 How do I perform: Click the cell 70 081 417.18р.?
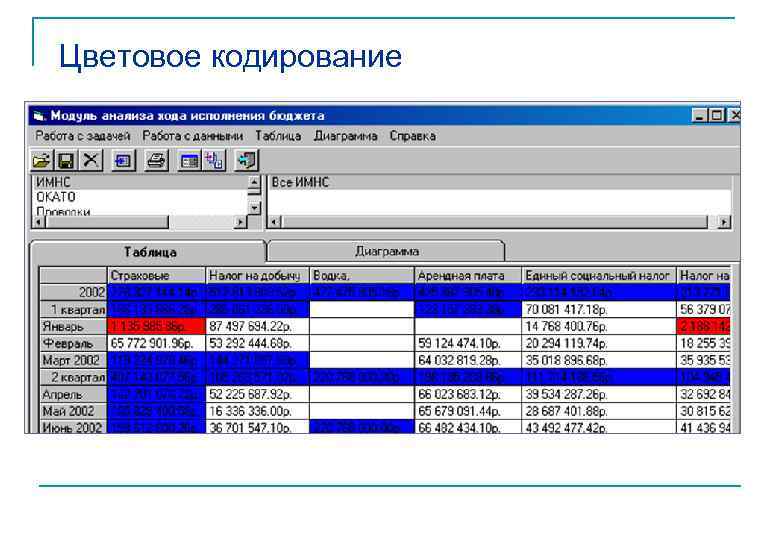coord(599,309)
